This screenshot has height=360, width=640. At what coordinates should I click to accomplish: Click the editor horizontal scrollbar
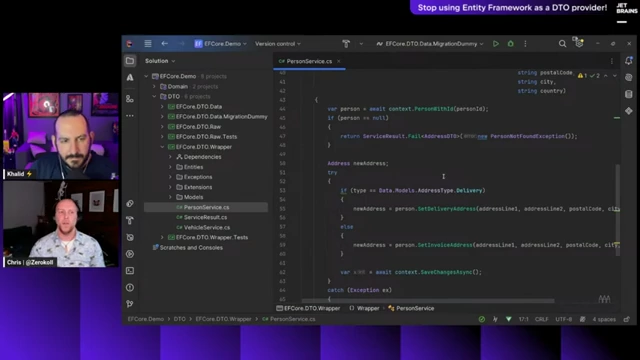pyautogui.click(x=428, y=301)
